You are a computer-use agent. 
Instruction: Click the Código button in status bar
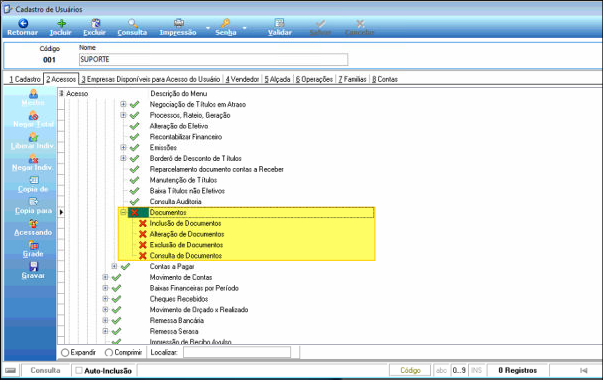click(x=410, y=370)
